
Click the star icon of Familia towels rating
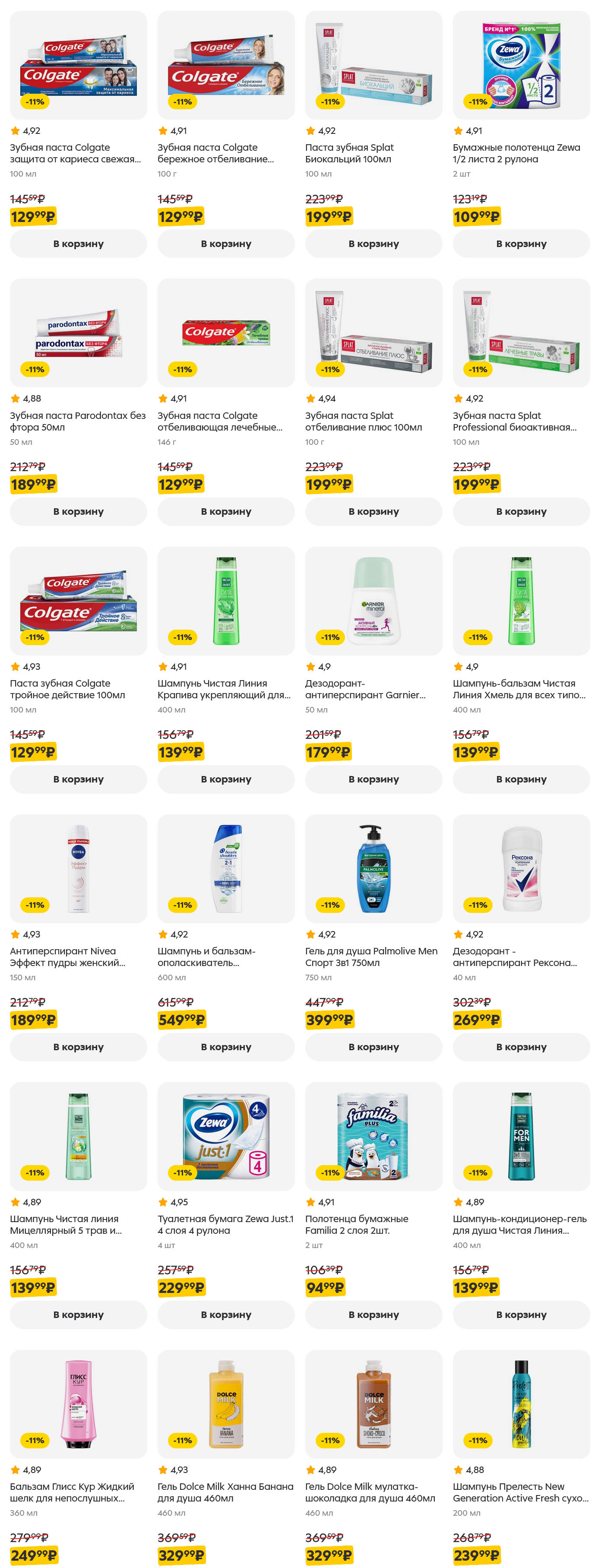[x=310, y=1201]
